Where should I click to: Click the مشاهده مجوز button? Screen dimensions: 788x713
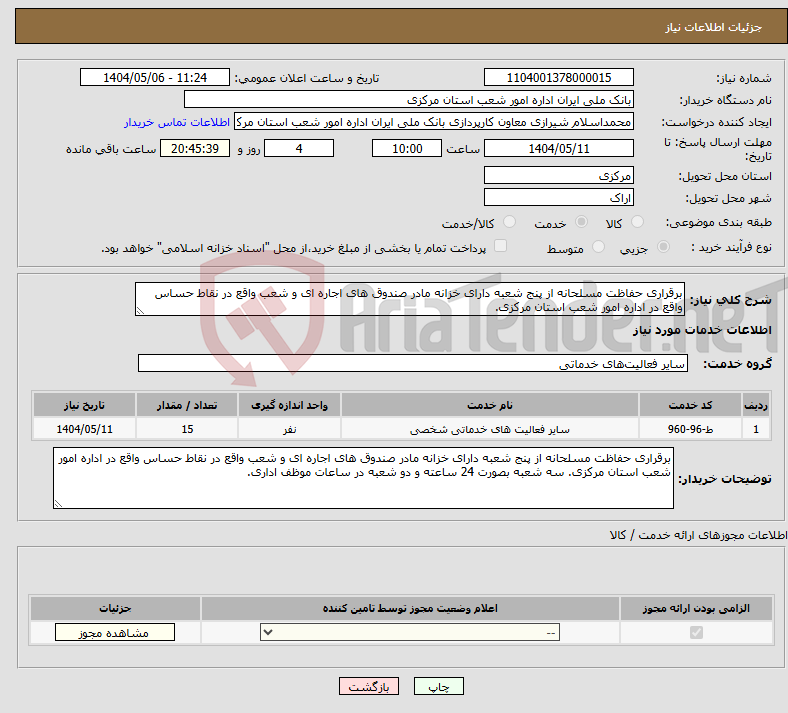(x=115, y=632)
